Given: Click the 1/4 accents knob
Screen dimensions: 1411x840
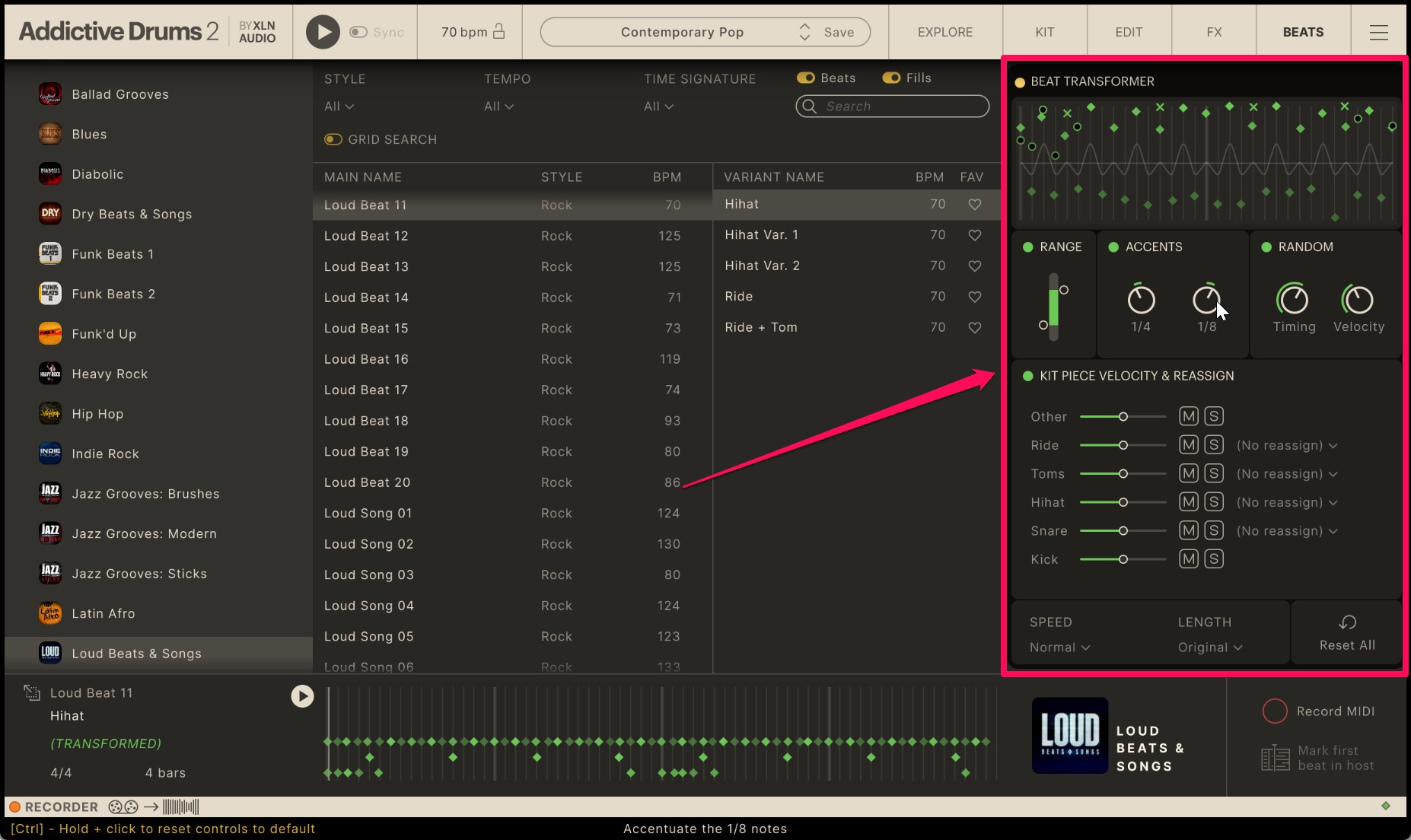Looking at the screenshot, I should pos(1141,299).
